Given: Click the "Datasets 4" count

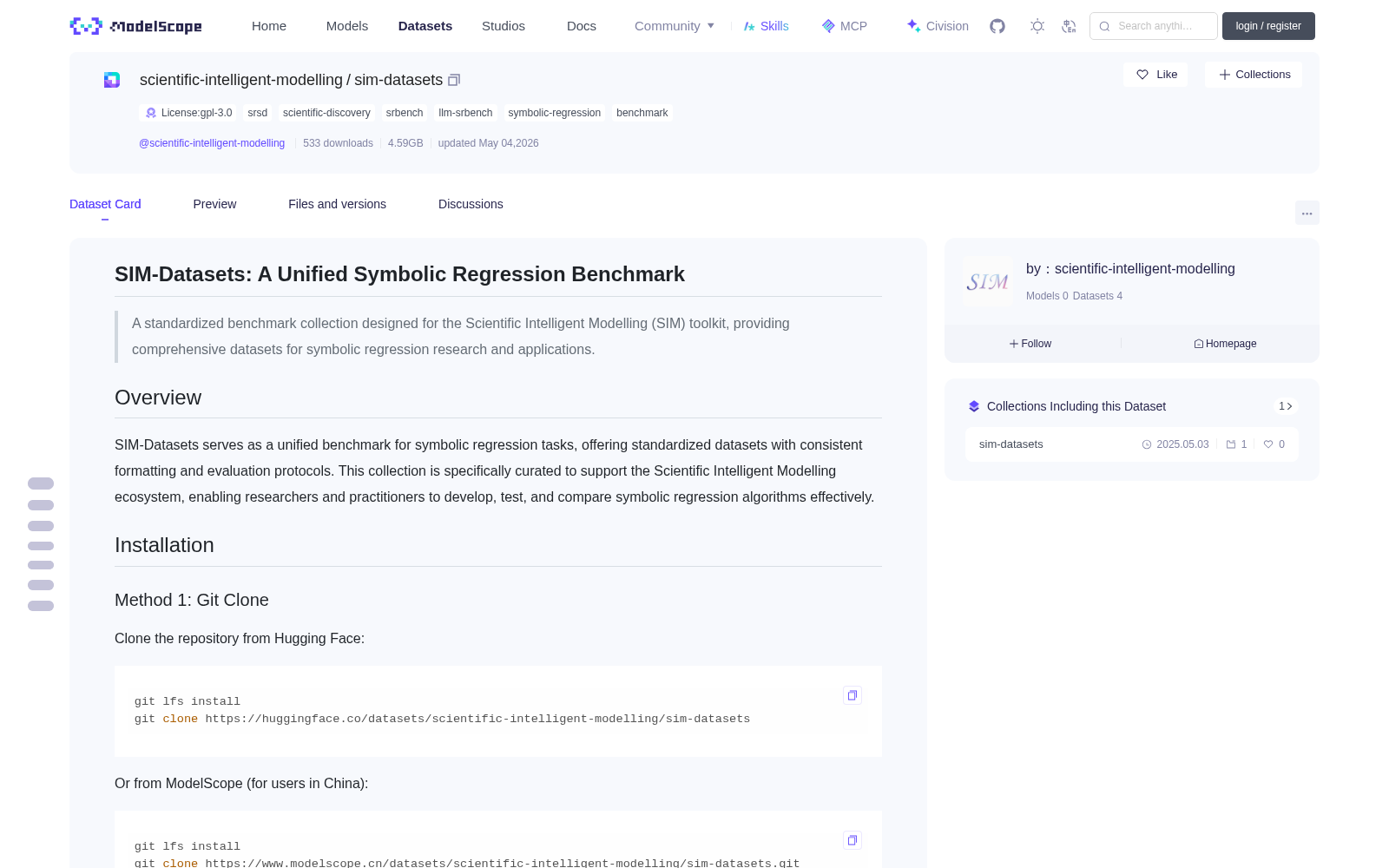Looking at the screenshot, I should 1097,296.
